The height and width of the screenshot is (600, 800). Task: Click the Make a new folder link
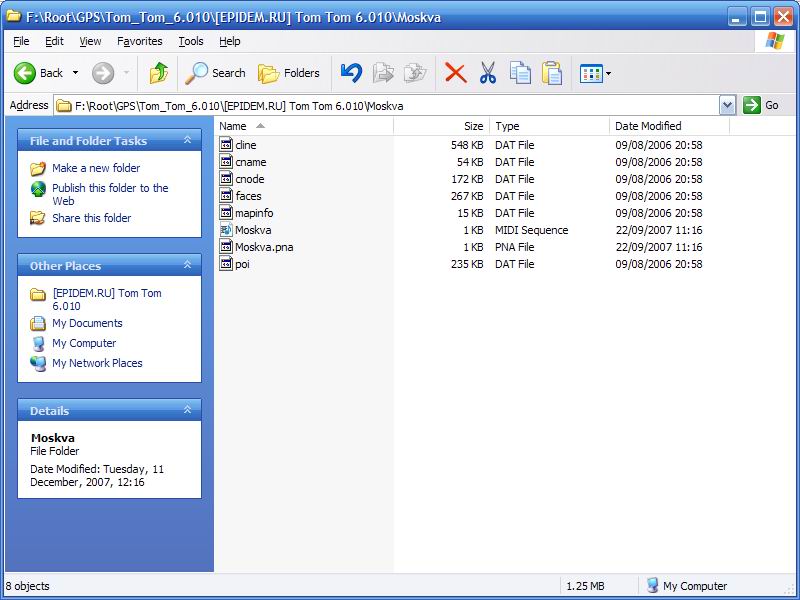[x=96, y=168]
